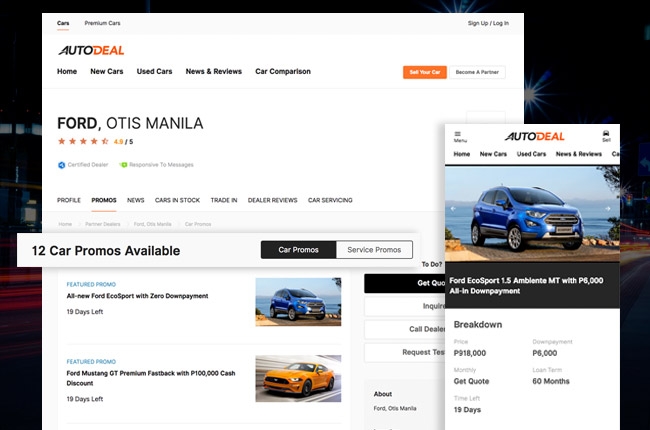Click the star rating icons
The height and width of the screenshot is (430, 650).
(83, 141)
